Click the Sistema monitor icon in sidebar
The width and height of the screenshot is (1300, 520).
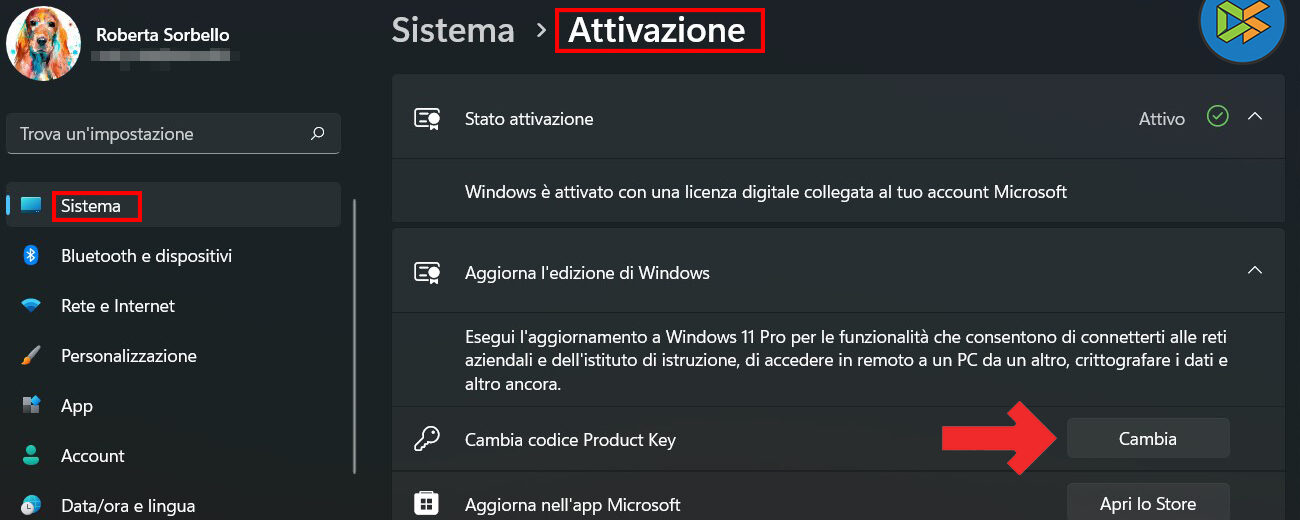click(x=31, y=205)
